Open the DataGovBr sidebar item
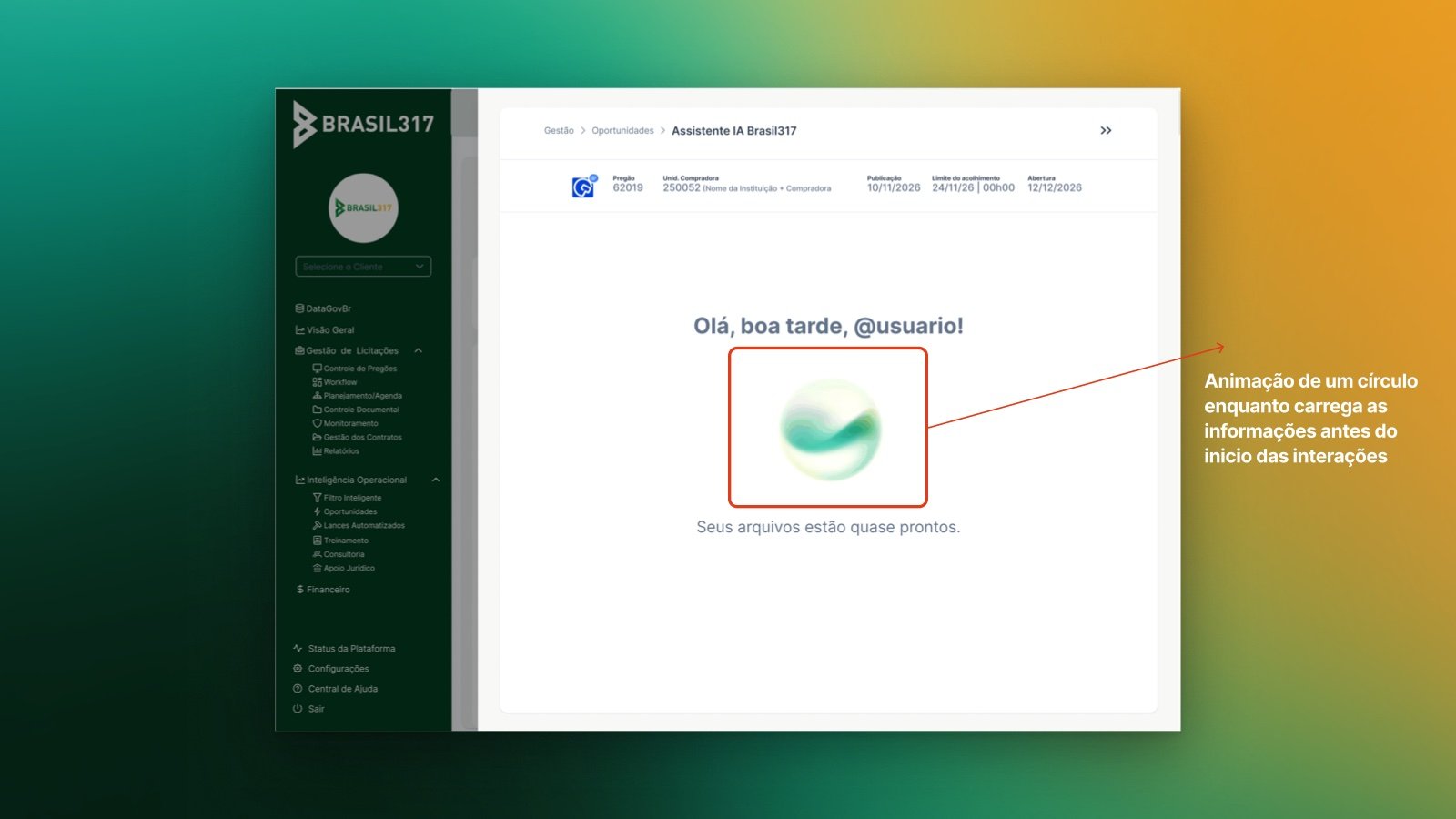This screenshot has height=819, width=1456. (323, 308)
